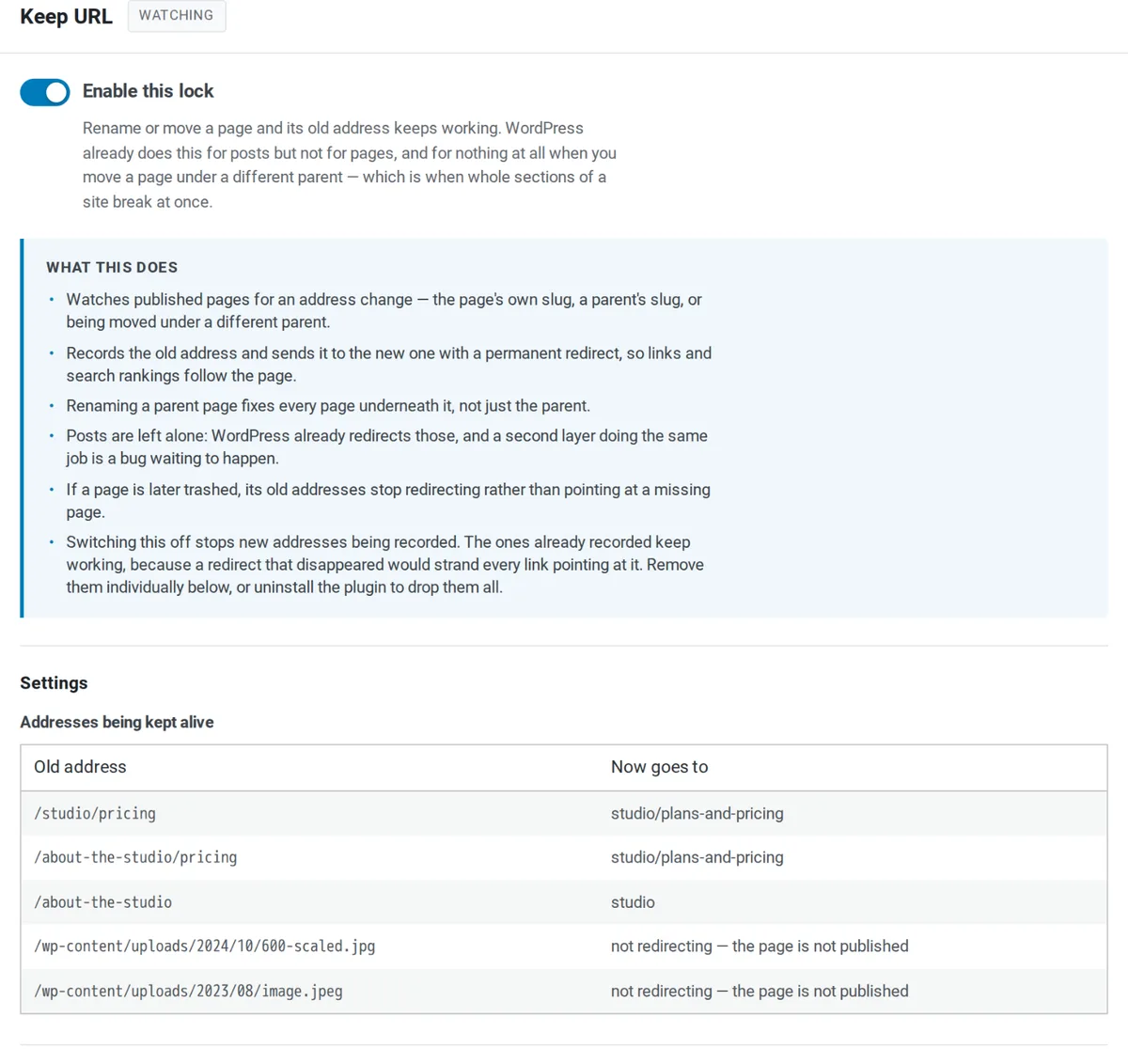Select the 600-scaled.jpg upload address cell
The image size is (1128, 1064).
pos(204,947)
